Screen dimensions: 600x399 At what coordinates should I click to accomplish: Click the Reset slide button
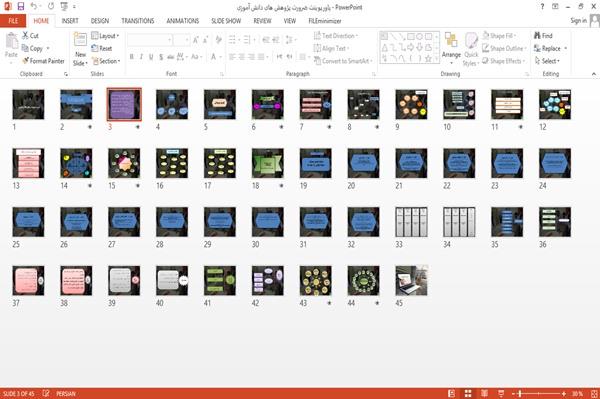click(102, 48)
